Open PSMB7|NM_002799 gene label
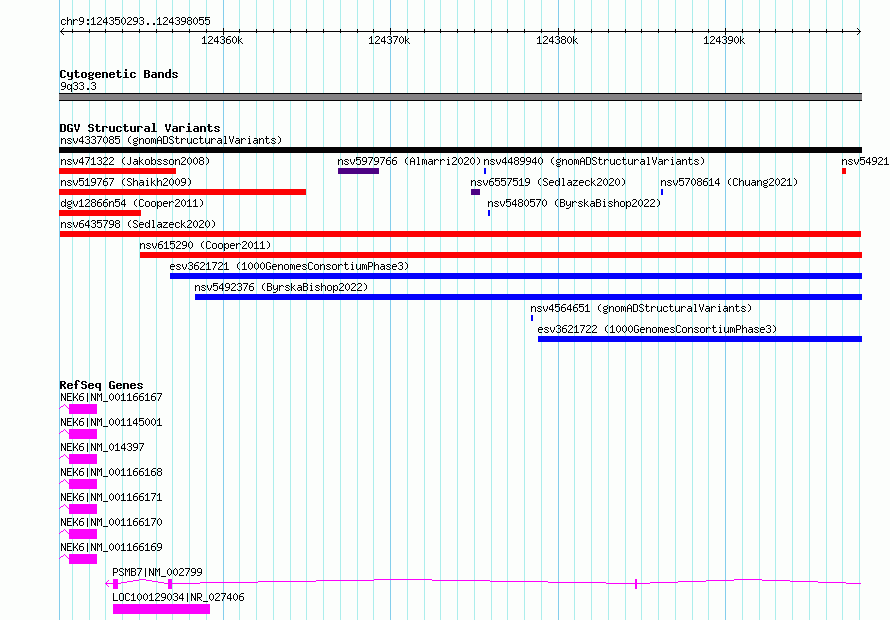890x620 pixels. (x=157, y=572)
